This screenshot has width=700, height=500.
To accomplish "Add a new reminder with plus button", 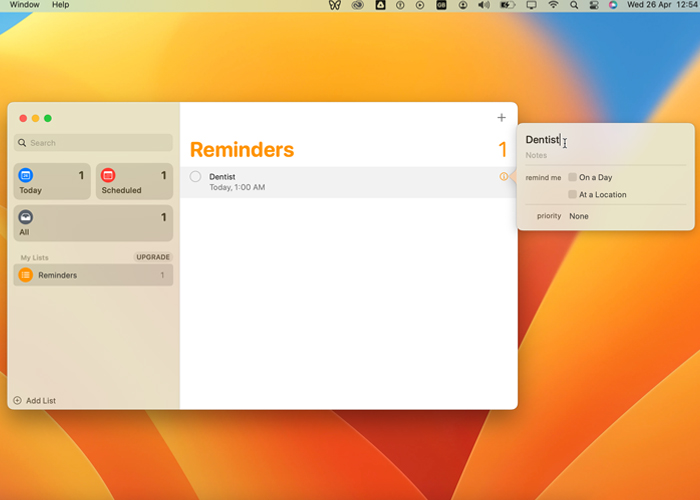I will pos(501,117).
